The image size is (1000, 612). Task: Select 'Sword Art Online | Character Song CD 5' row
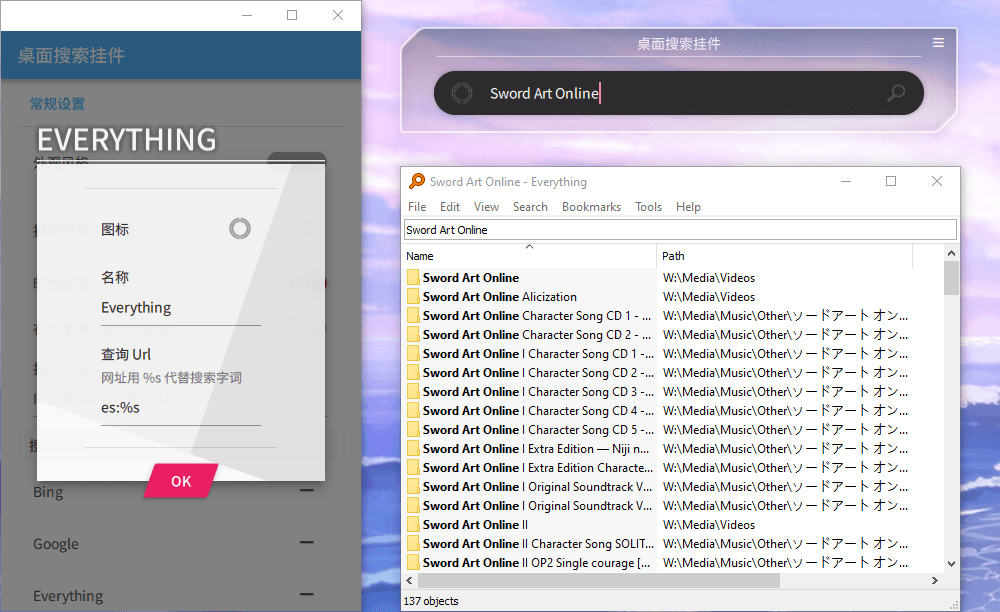click(x=674, y=430)
